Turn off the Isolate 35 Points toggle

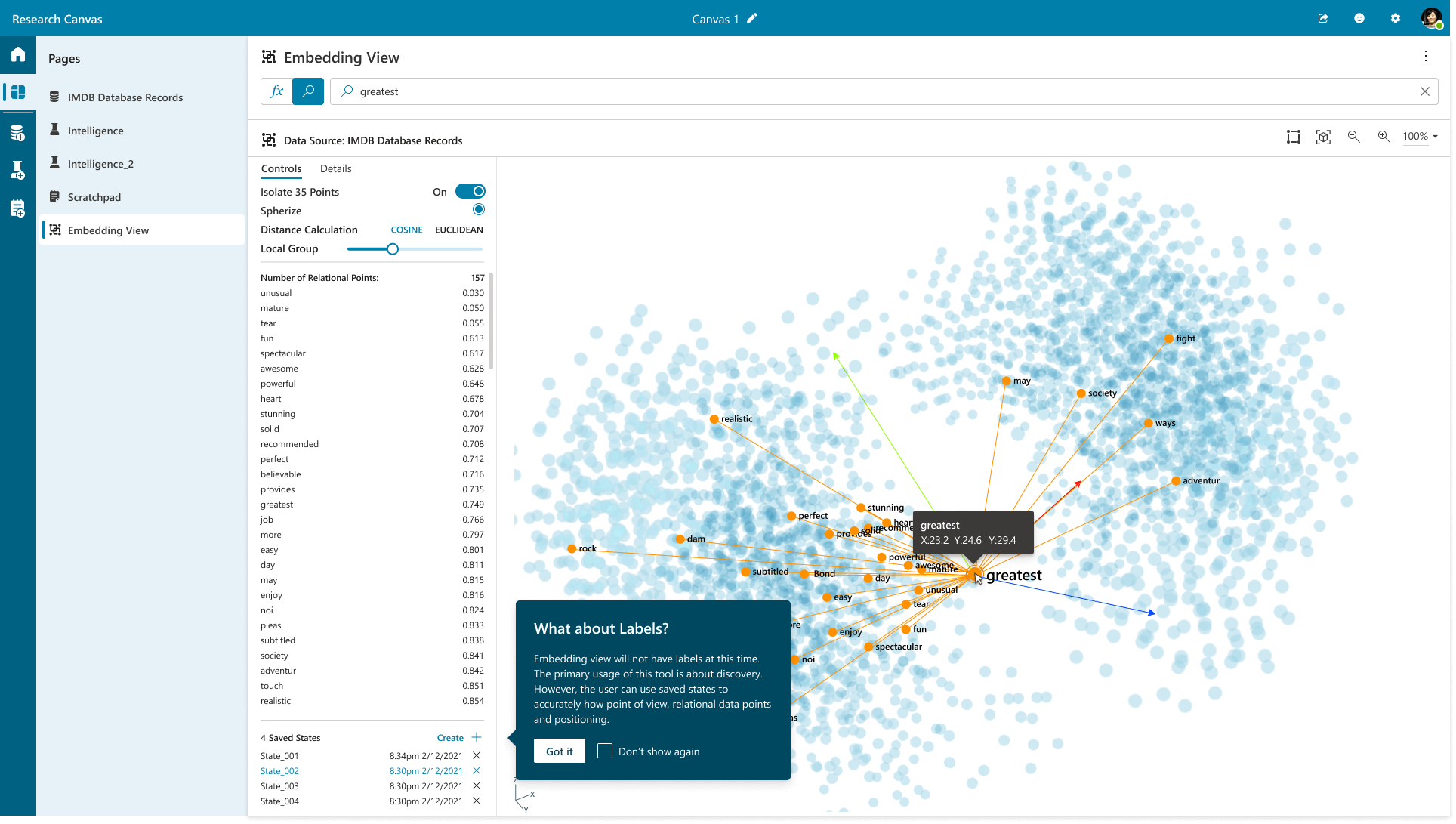click(x=470, y=192)
